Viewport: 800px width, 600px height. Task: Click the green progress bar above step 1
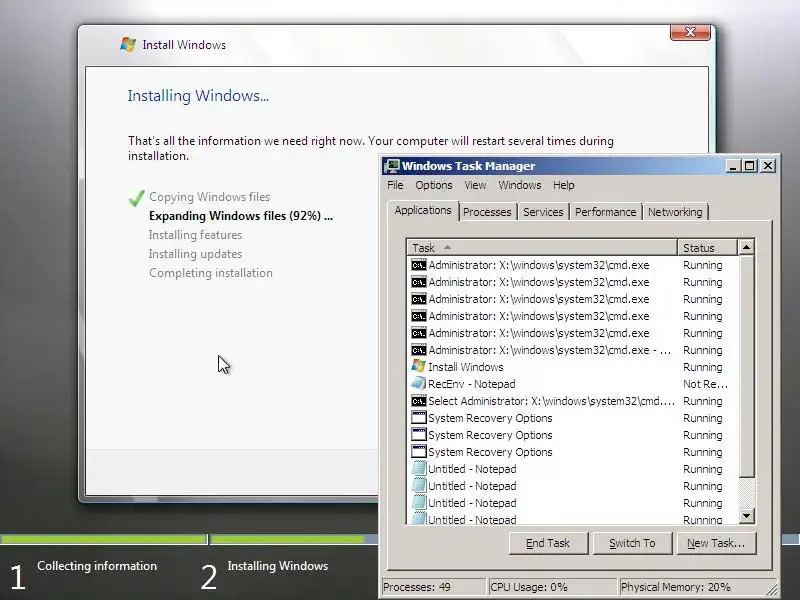(x=104, y=539)
